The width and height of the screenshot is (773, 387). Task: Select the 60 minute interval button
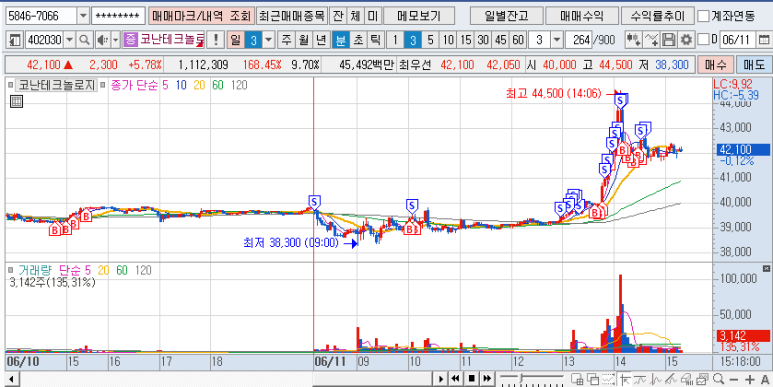pos(518,40)
